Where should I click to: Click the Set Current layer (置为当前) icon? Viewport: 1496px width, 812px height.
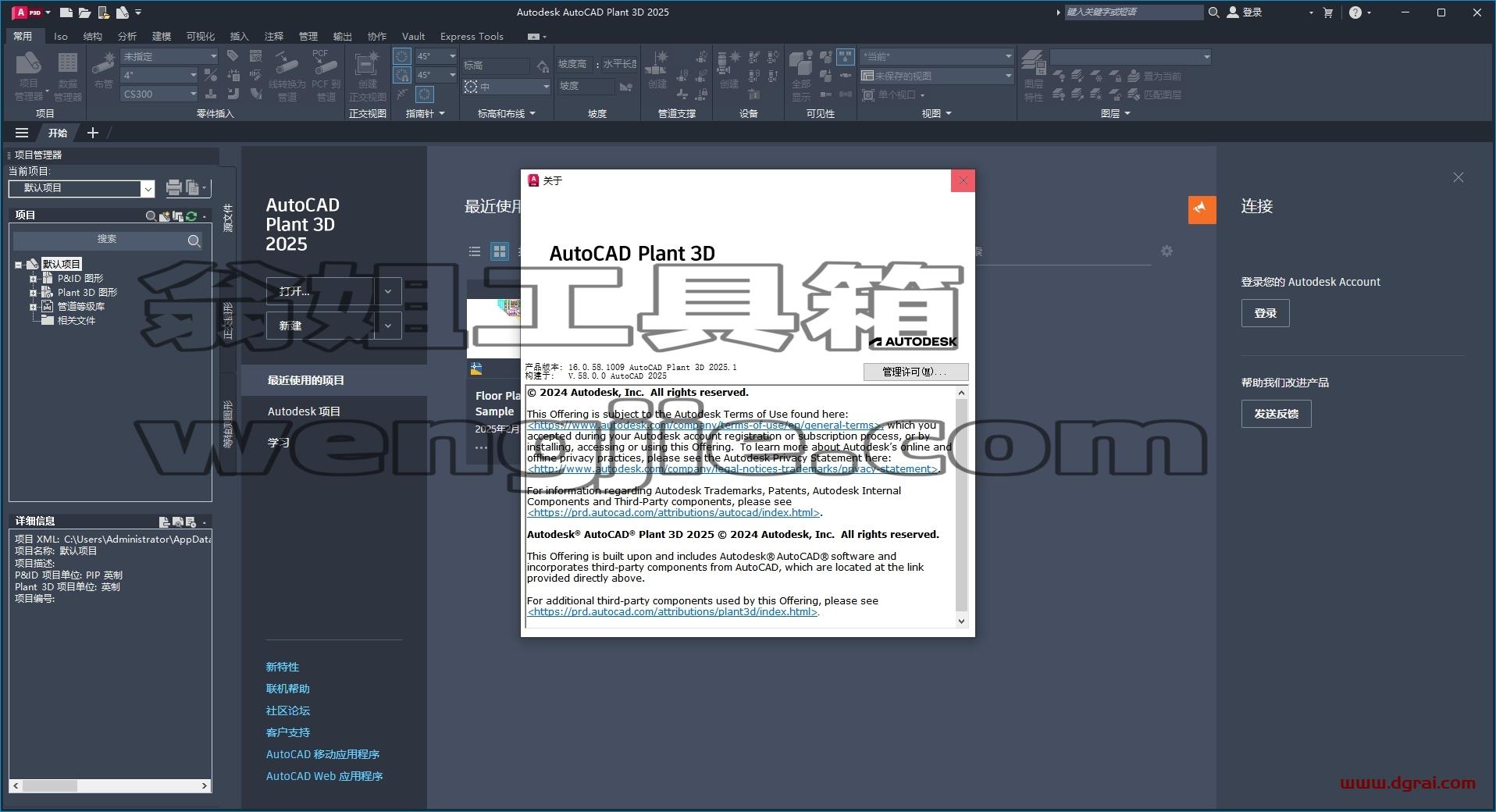tap(1134, 76)
